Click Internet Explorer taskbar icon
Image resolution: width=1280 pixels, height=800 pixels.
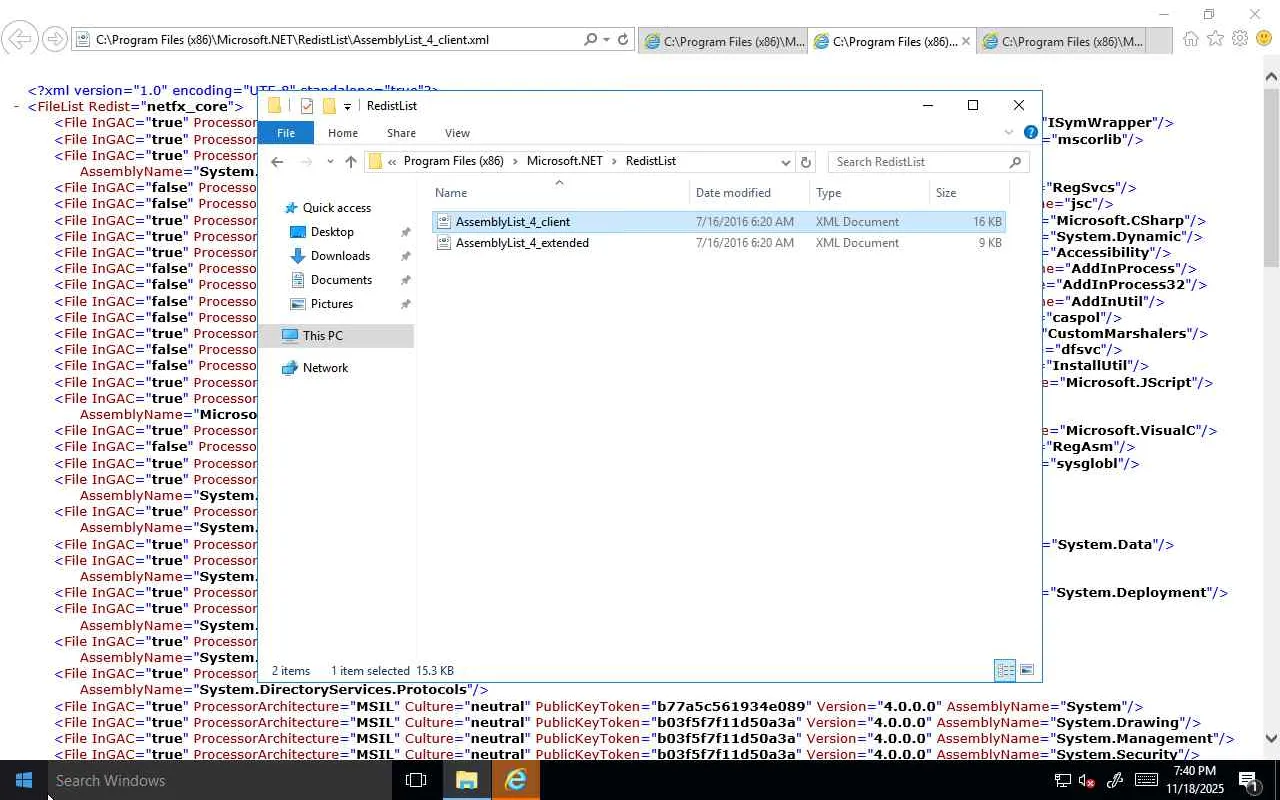click(x=516, y=780)
